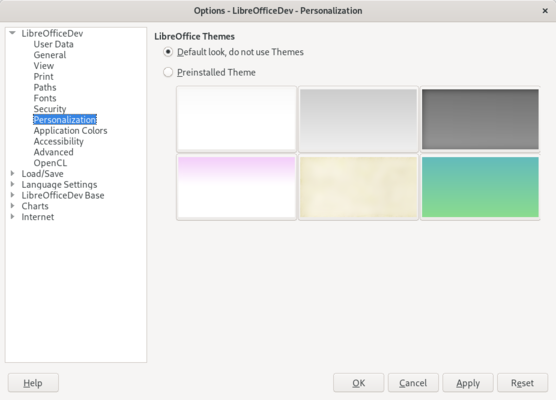The image size is (556, 400).
Task: Open the User Data options page
Action: (54, 44)
